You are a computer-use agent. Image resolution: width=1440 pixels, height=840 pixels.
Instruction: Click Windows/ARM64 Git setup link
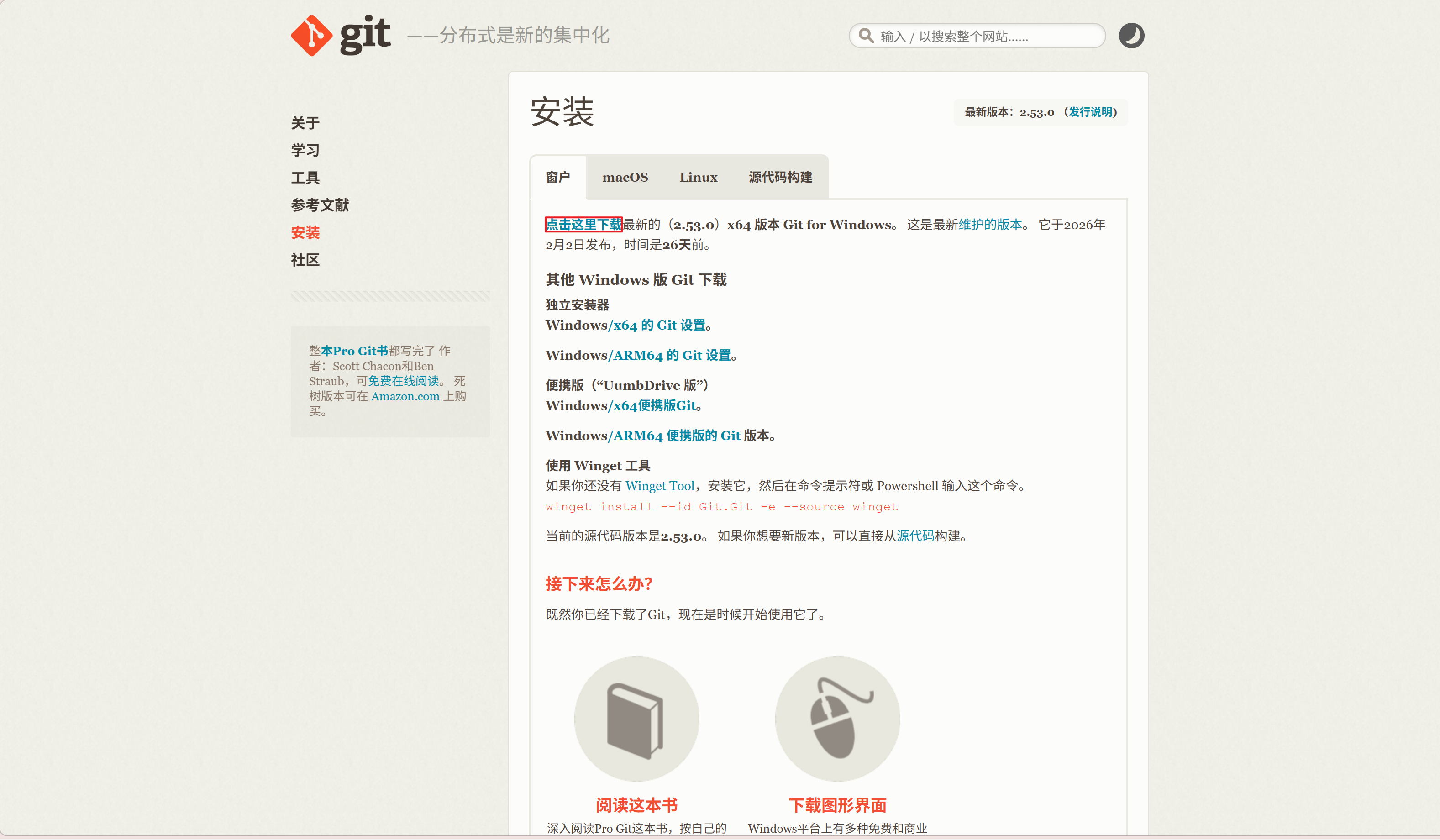click(672, 356)
